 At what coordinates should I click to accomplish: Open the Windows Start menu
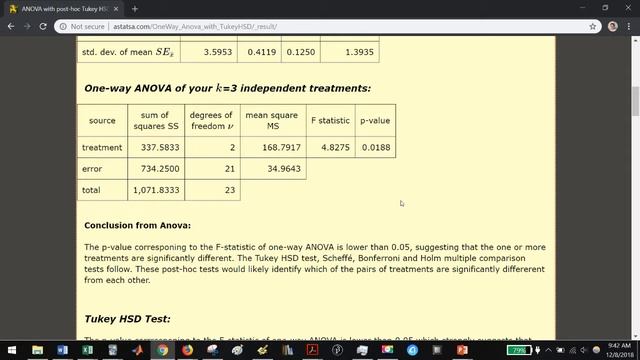click(12, 350)
